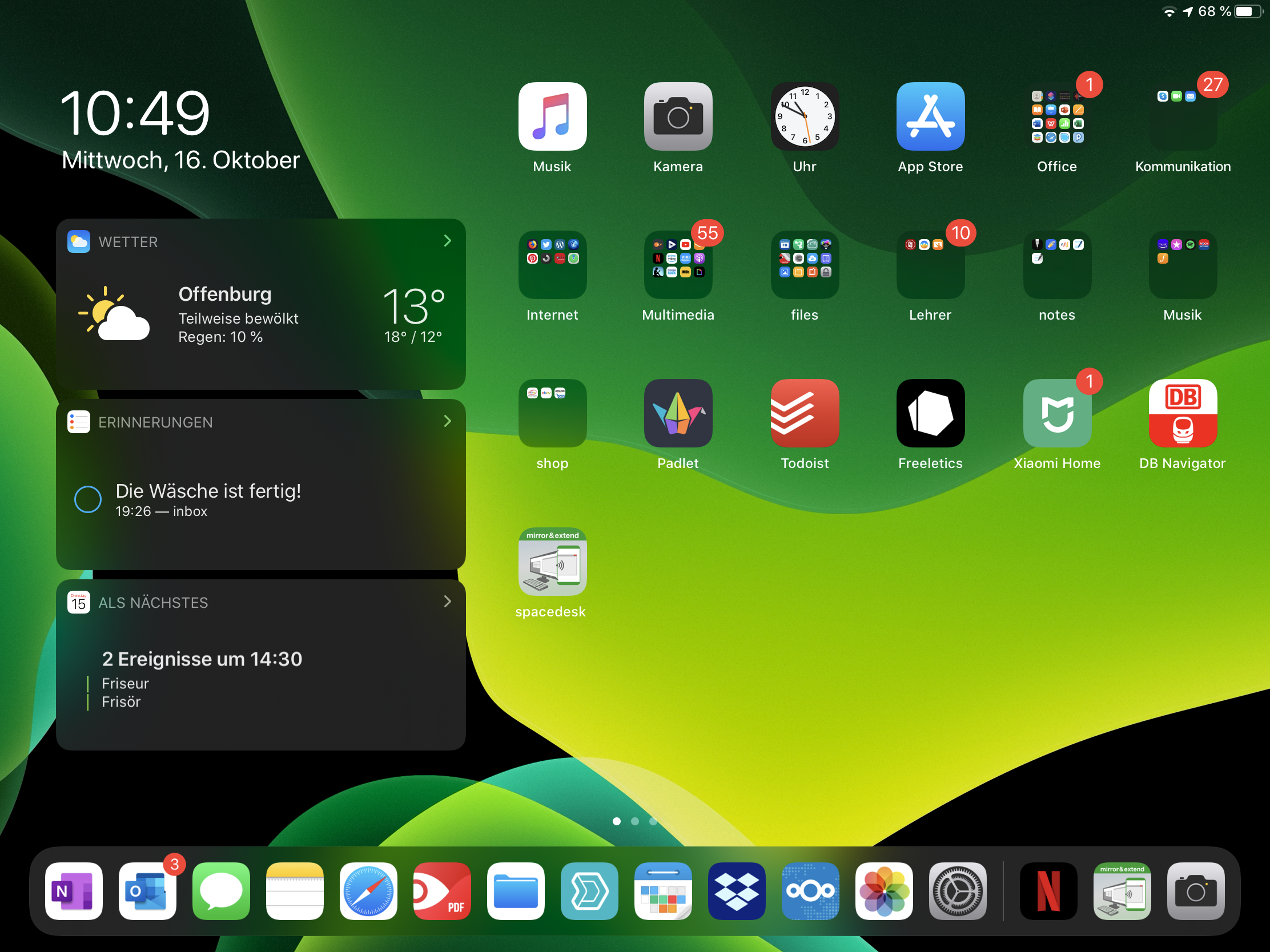Open the DB Navigator app

1182,413
